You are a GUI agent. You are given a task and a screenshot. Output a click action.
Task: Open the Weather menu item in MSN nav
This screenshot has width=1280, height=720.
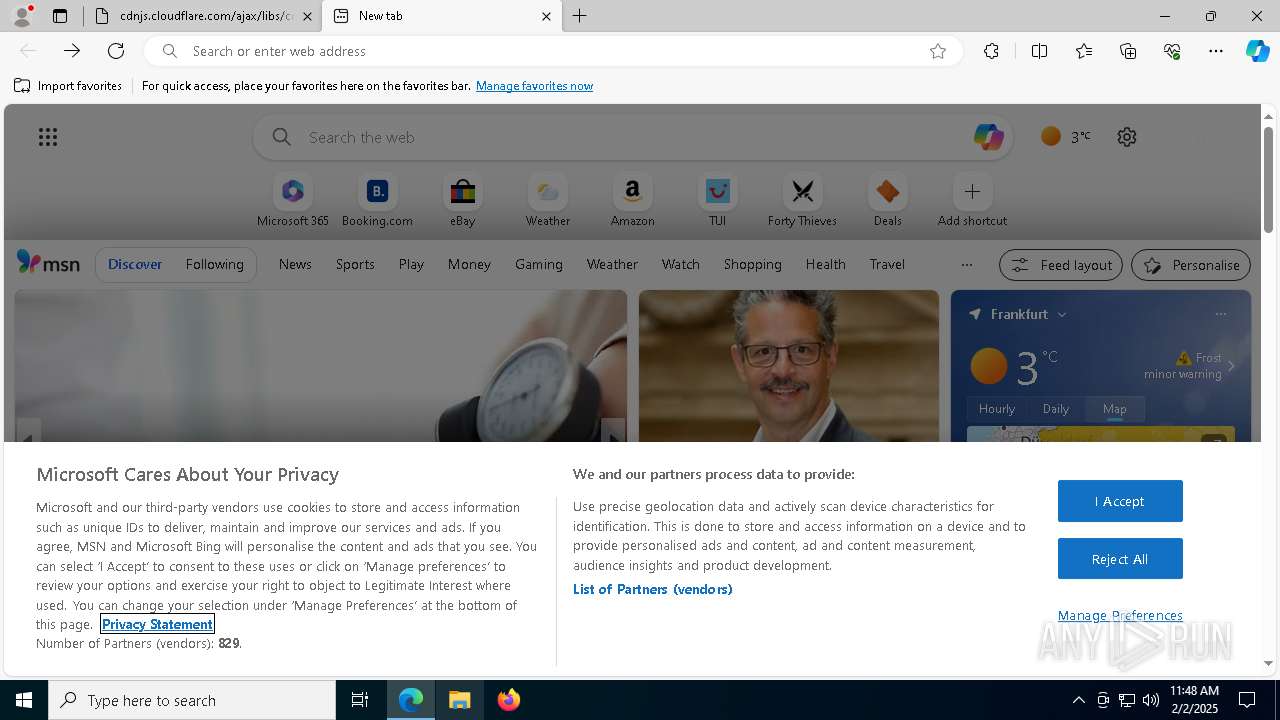pos(612,264)
